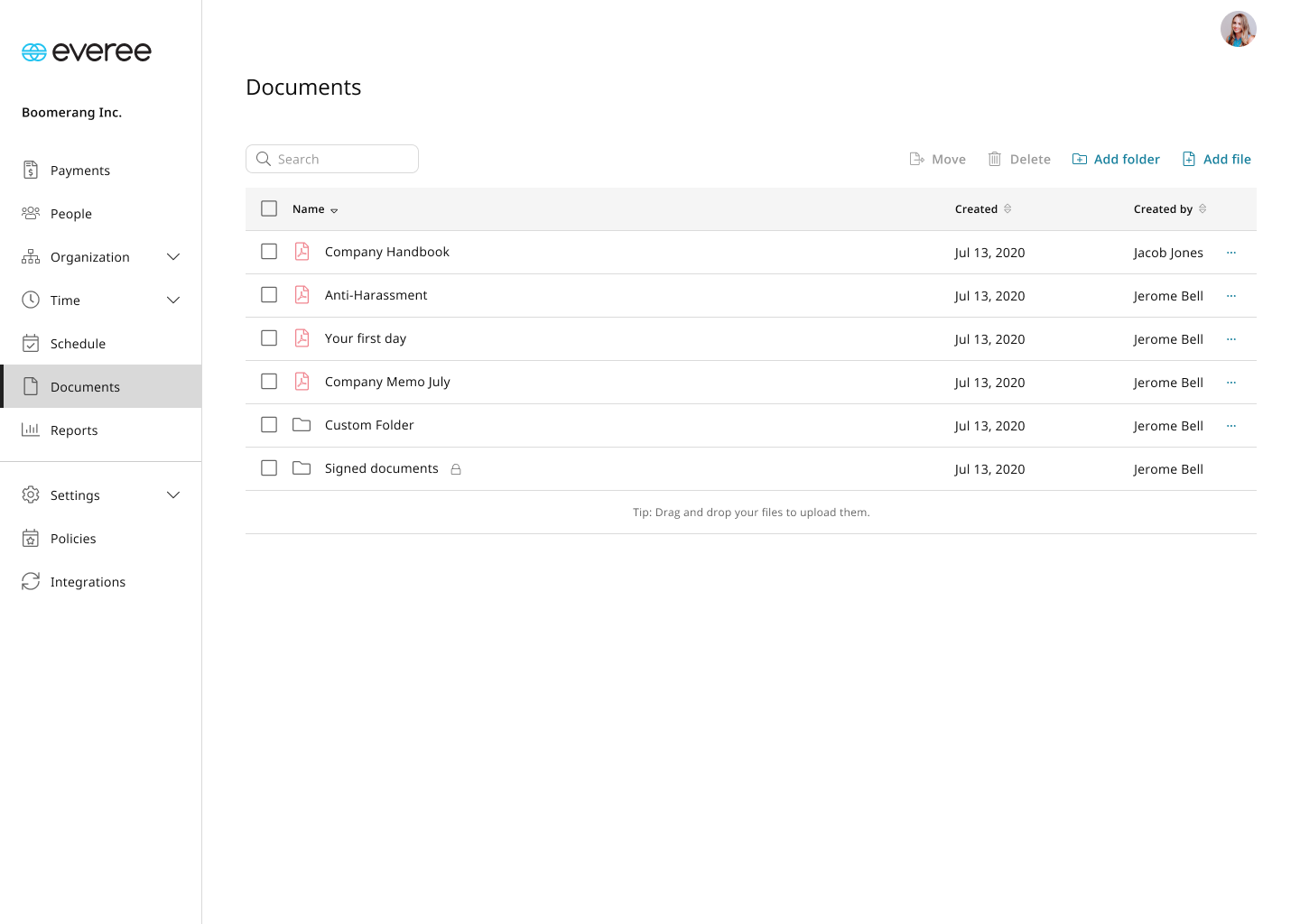Expand the Settings submenu chevron
This screenshot has width=1300, height=924.
(173, 495)
